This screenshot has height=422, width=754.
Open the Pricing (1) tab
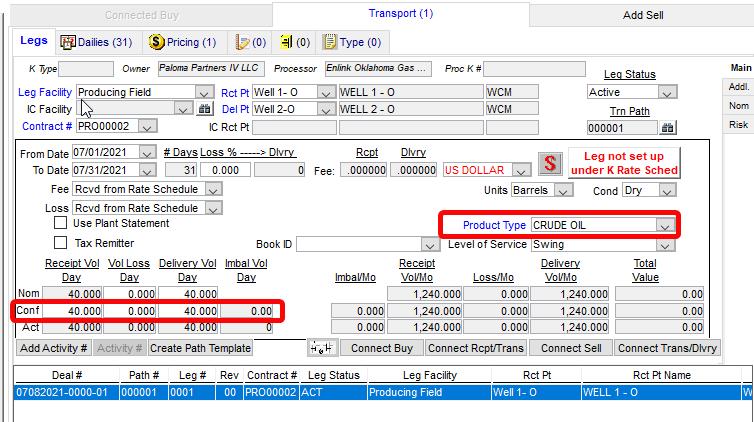click(182, 42)
